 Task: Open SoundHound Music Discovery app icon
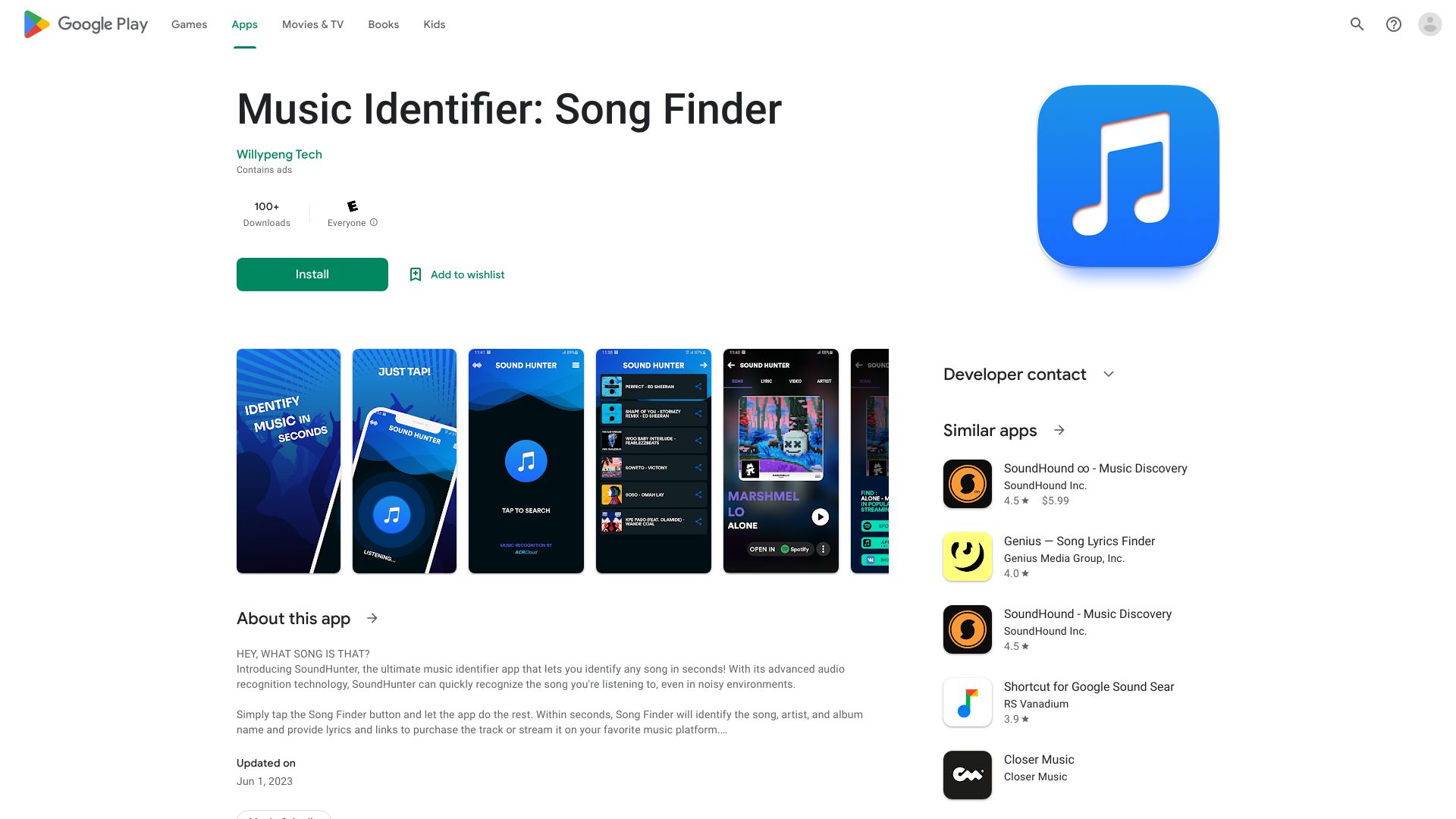point(967,628)
